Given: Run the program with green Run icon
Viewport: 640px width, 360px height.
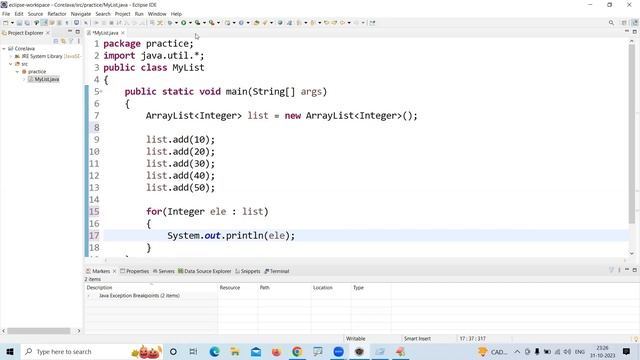Looking at the screenshot, I should pos(184,23).
